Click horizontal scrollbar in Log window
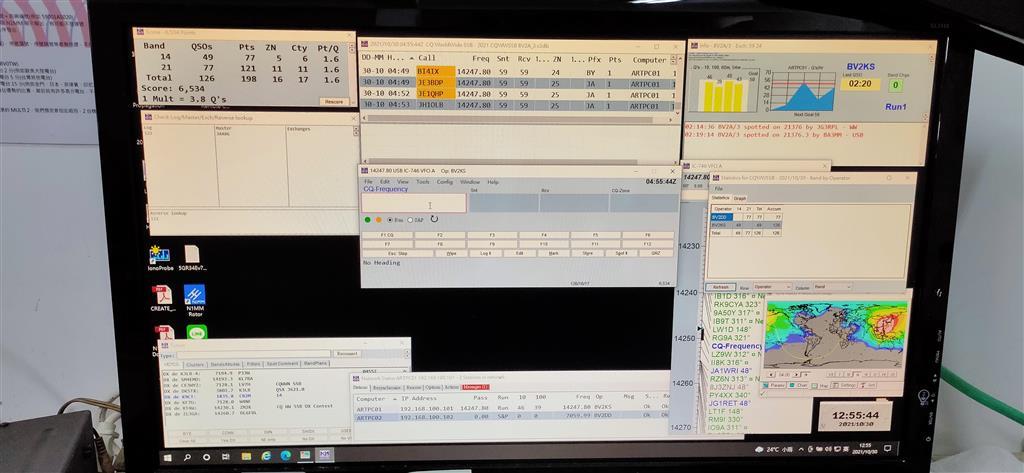This screenshot has width=1024, height=473. click(x=516, y=118)
